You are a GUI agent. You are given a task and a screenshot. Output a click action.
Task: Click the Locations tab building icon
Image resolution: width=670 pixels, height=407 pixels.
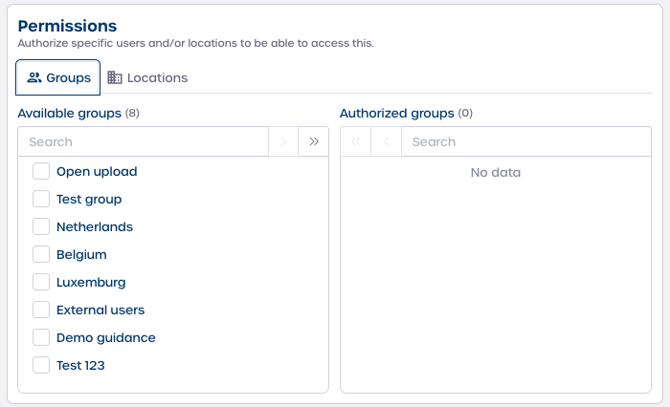[x=115, y=78]
